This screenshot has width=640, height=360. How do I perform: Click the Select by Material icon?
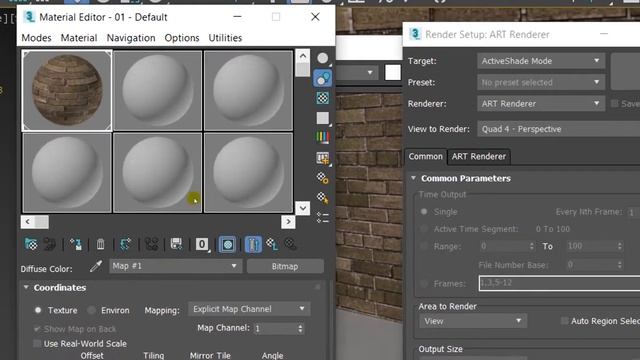(322, 198)
